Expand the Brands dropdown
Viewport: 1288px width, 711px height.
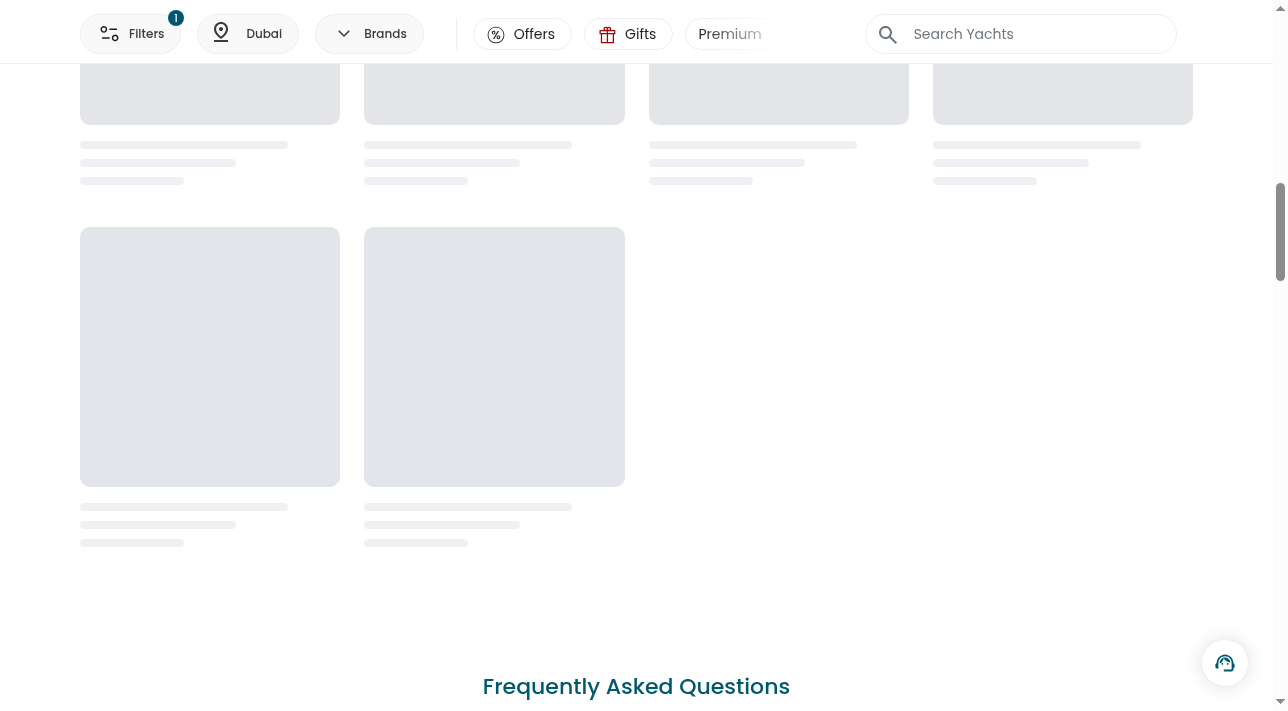tap(369, 34)
